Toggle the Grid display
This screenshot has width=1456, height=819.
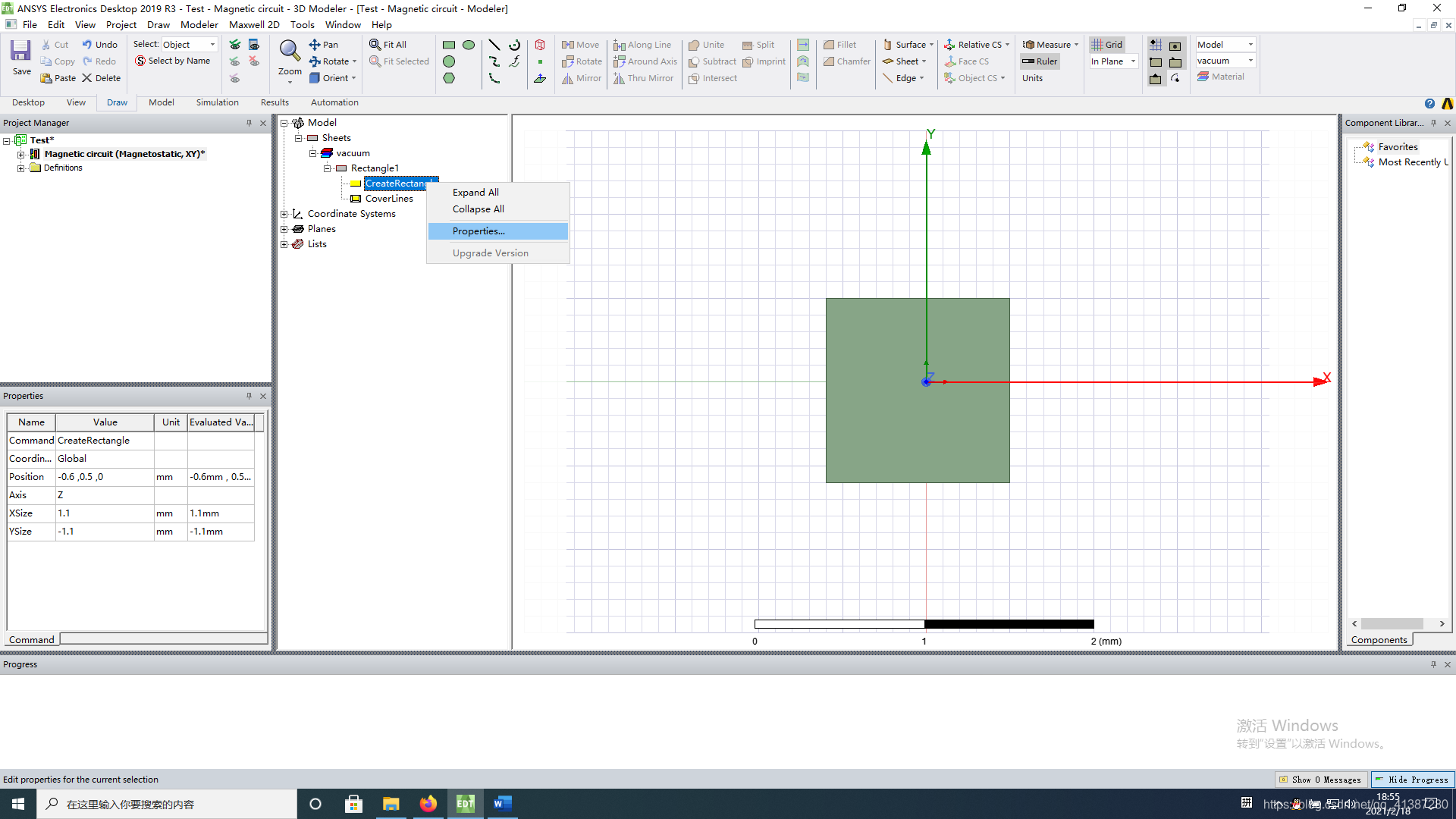1107,45
